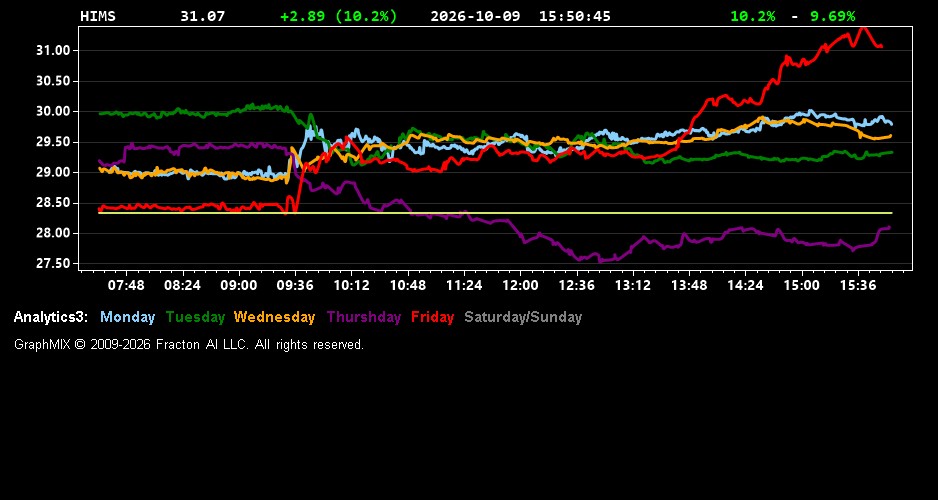Select the Thurshday legend label

pyautogui.click(x=364, y=317)
